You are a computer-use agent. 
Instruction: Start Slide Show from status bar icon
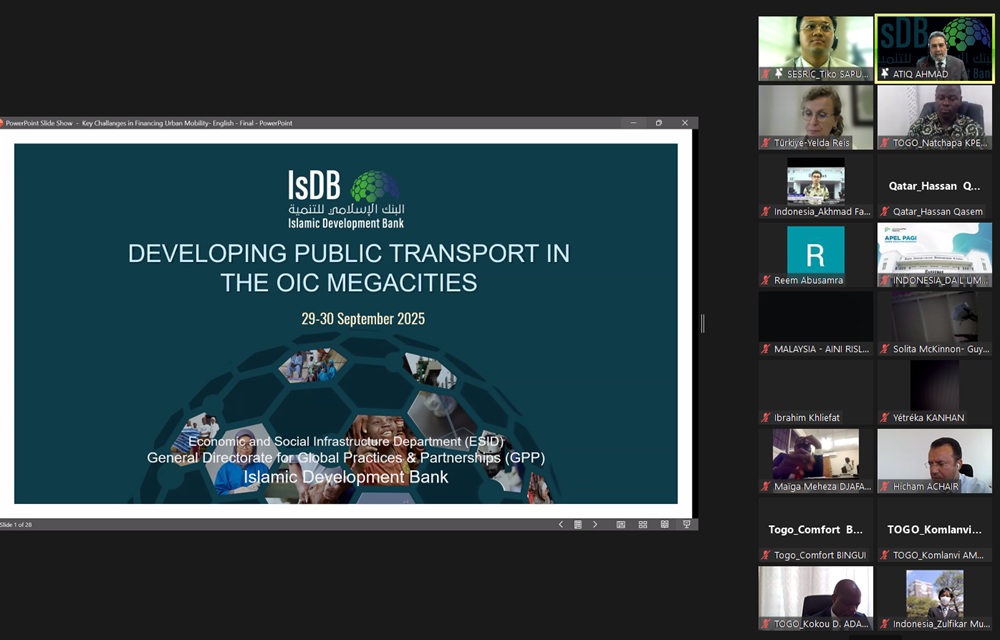coord(686,524)
